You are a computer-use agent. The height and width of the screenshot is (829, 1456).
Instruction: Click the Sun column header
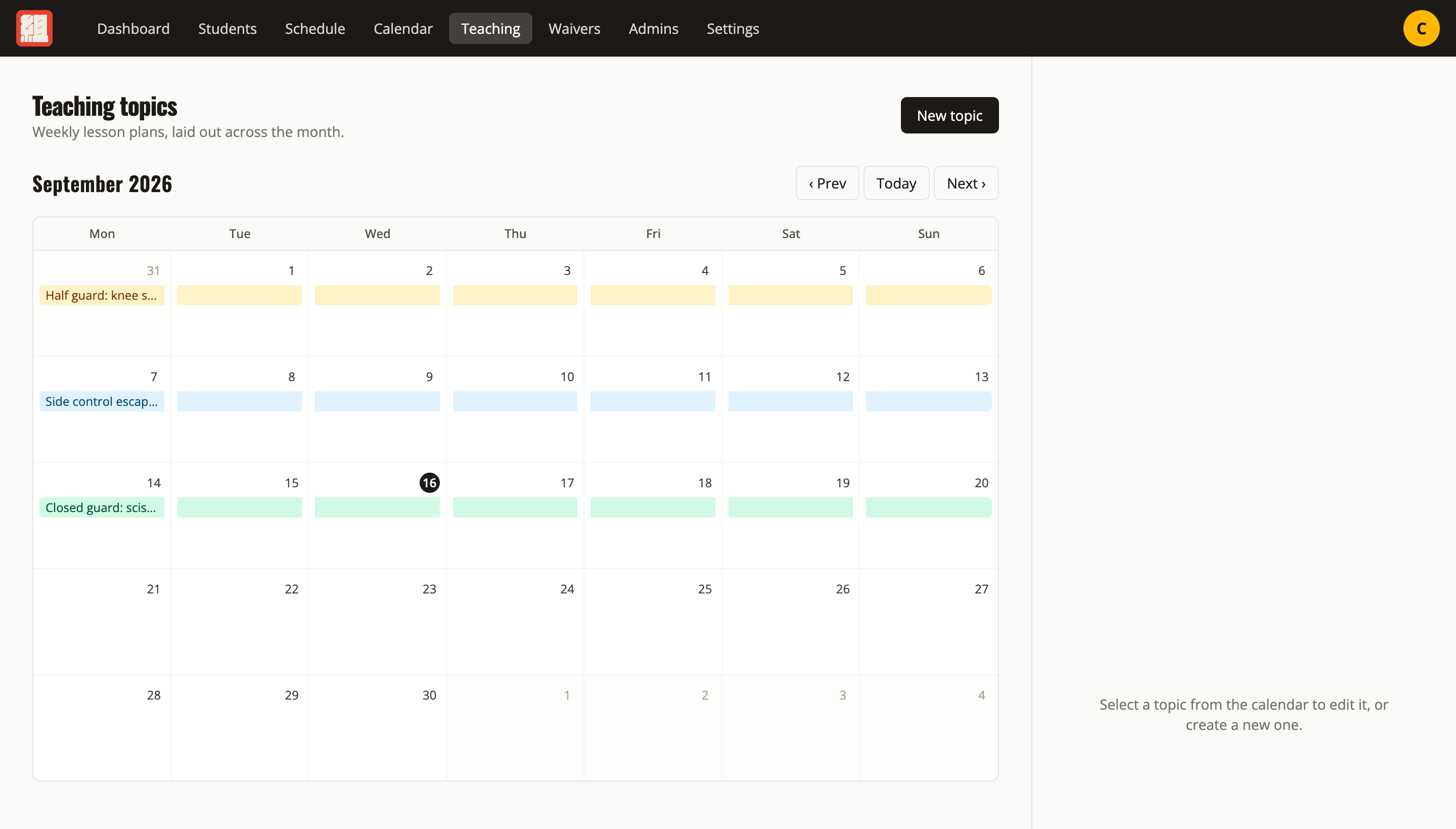pos(928,234)
